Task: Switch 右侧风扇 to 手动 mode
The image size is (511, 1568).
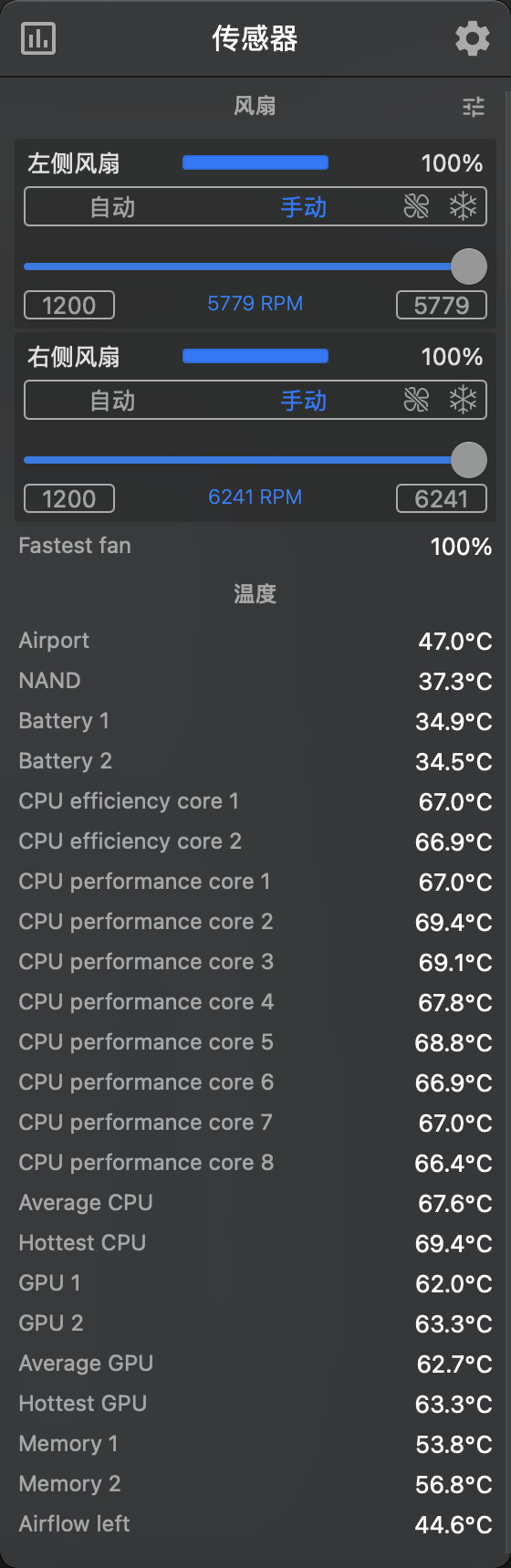Action: [303, 401]
